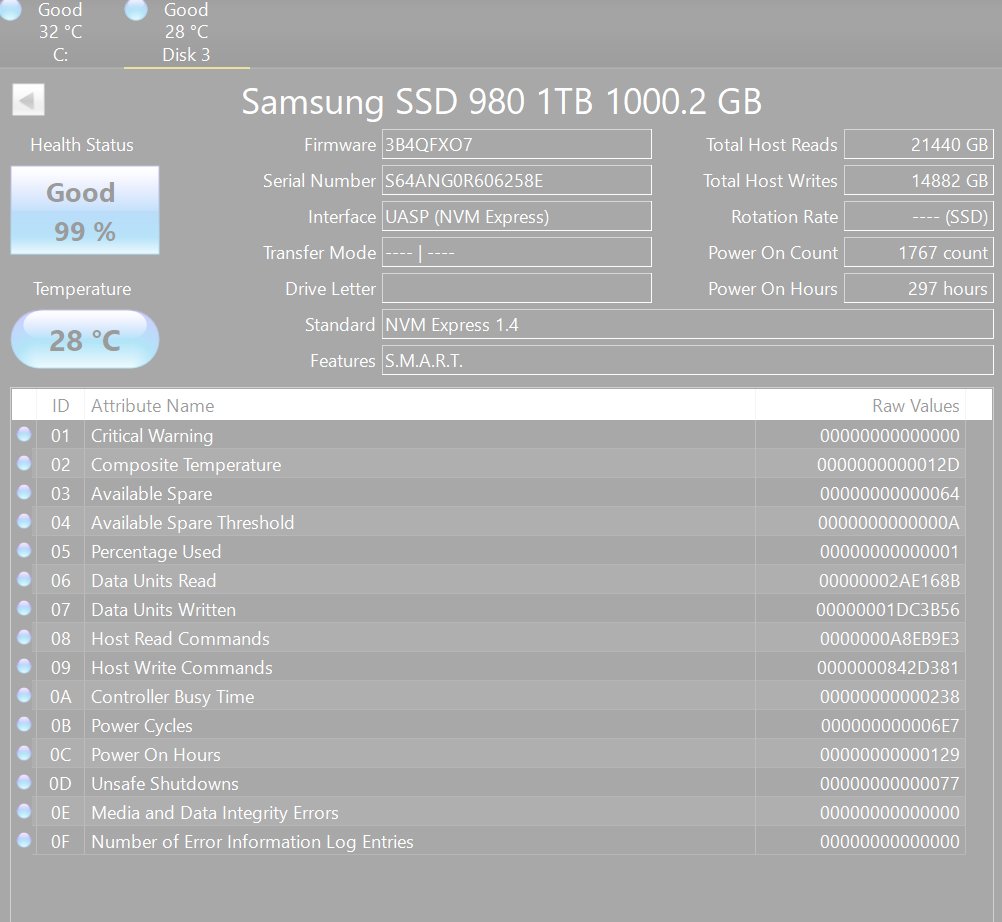Click the Available Spare Threshold attribute name
This screenshot has width=1002, height=922.
click(192, 523)
